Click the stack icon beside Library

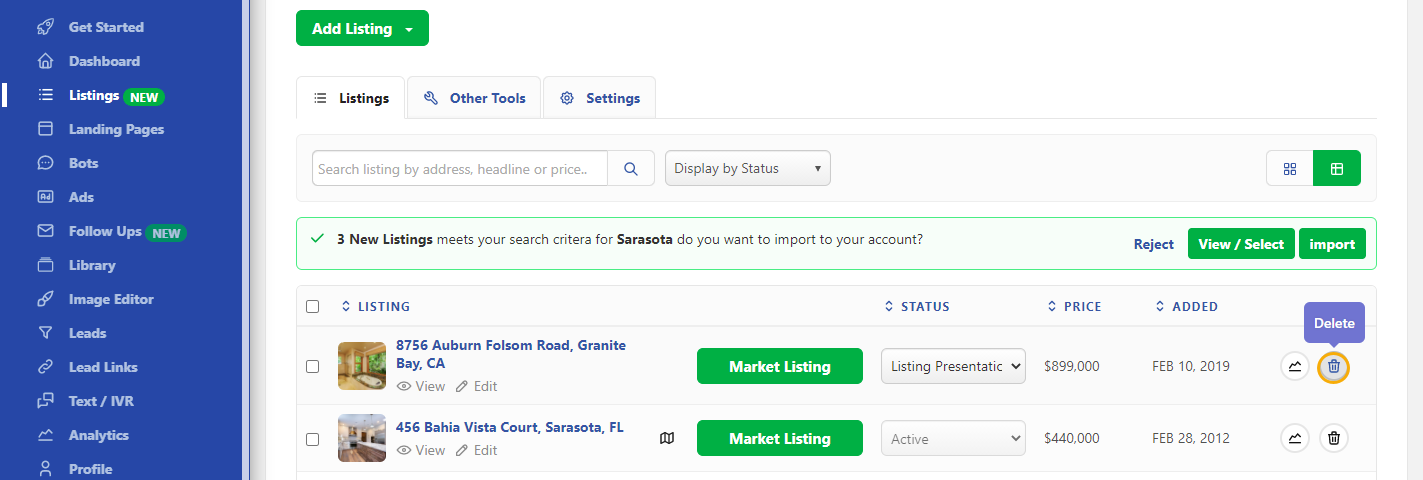[45, 265]
